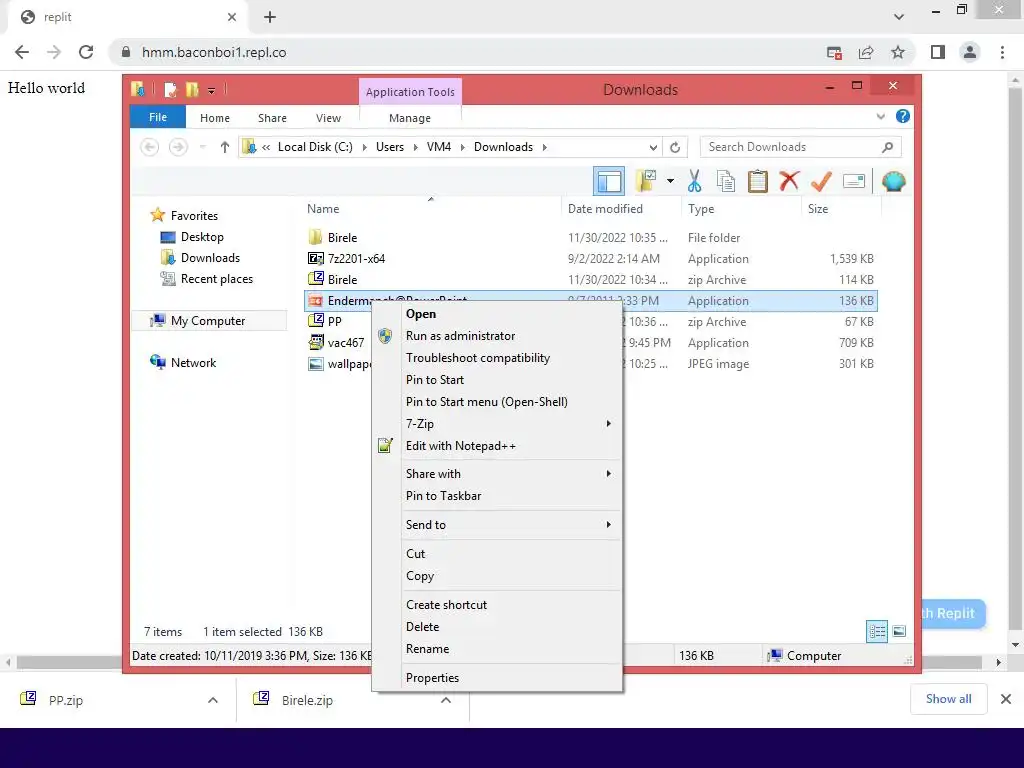The image size is (1024, 768).
Task: Click Local Disk (C:) in the address bar
Action: click(315, 147)
